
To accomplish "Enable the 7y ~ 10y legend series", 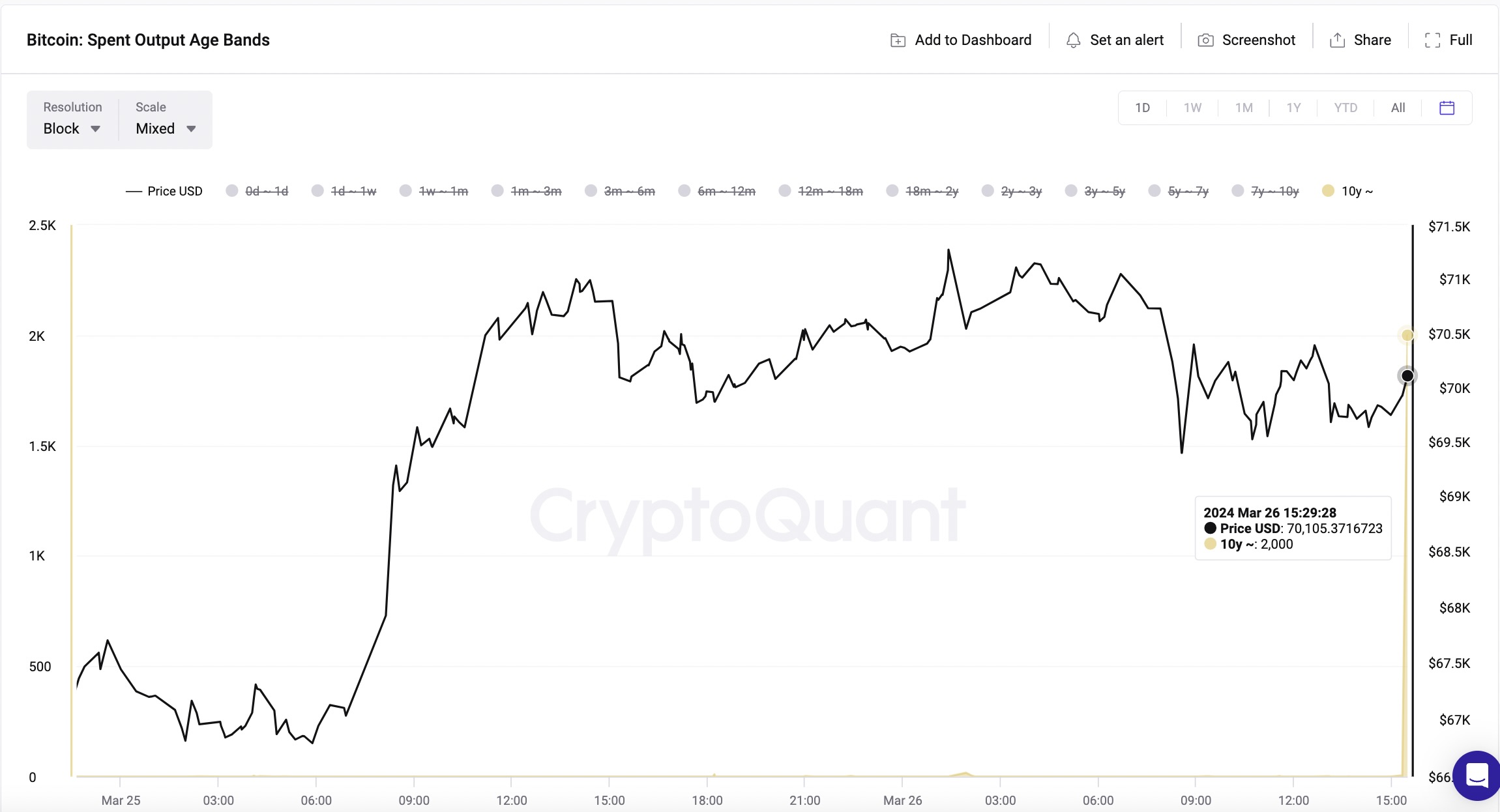I will (1265, 191).
